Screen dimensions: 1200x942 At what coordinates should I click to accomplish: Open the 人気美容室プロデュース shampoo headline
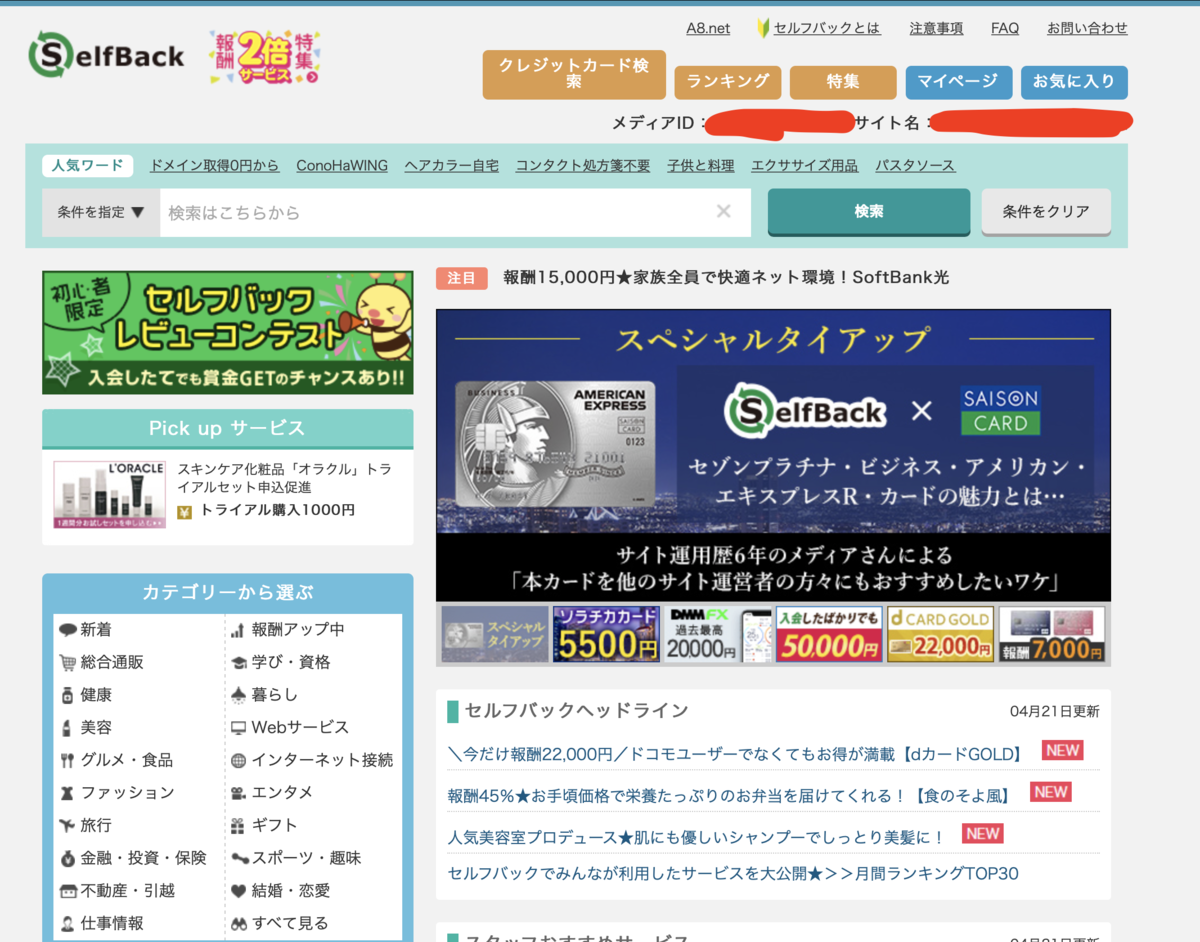(x=696, y=837)
